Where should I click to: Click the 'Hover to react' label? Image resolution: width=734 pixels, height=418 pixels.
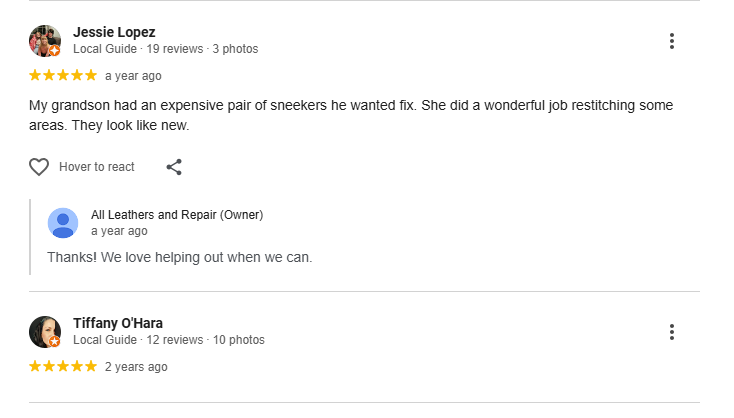pyautogui.click(x=97, y=167)
